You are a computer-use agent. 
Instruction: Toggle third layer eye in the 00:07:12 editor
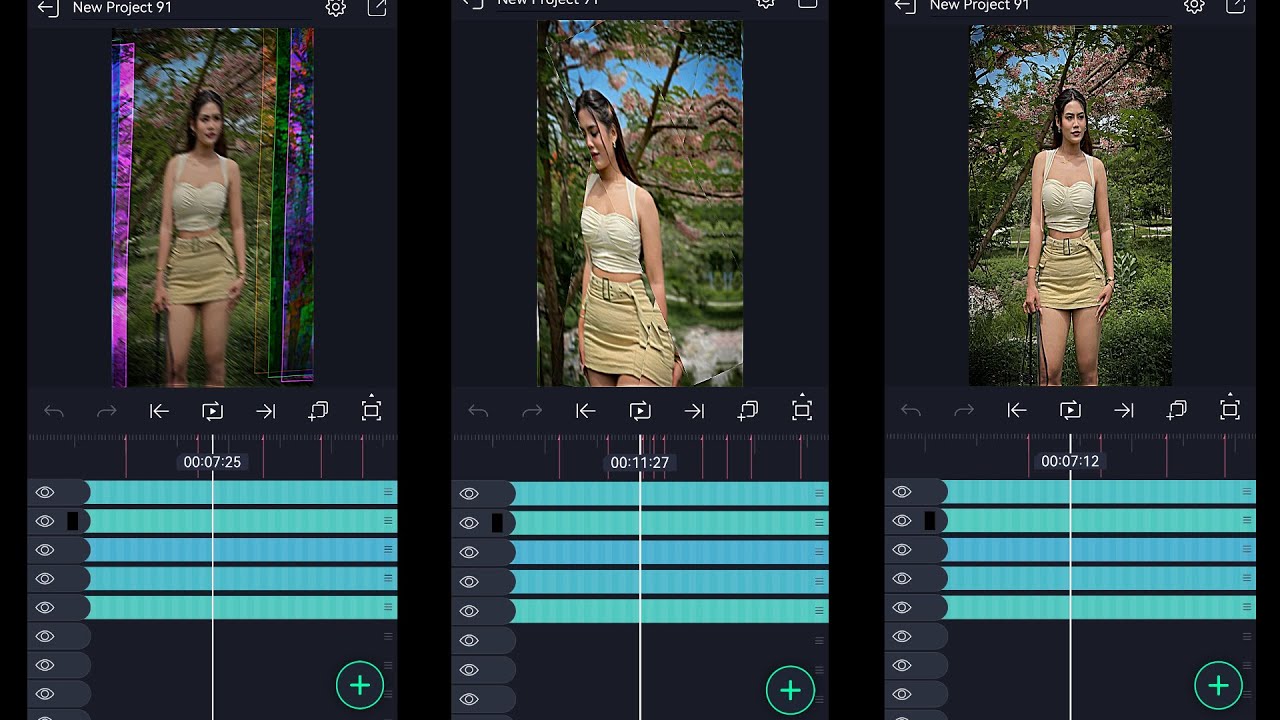tap(902, 550)
